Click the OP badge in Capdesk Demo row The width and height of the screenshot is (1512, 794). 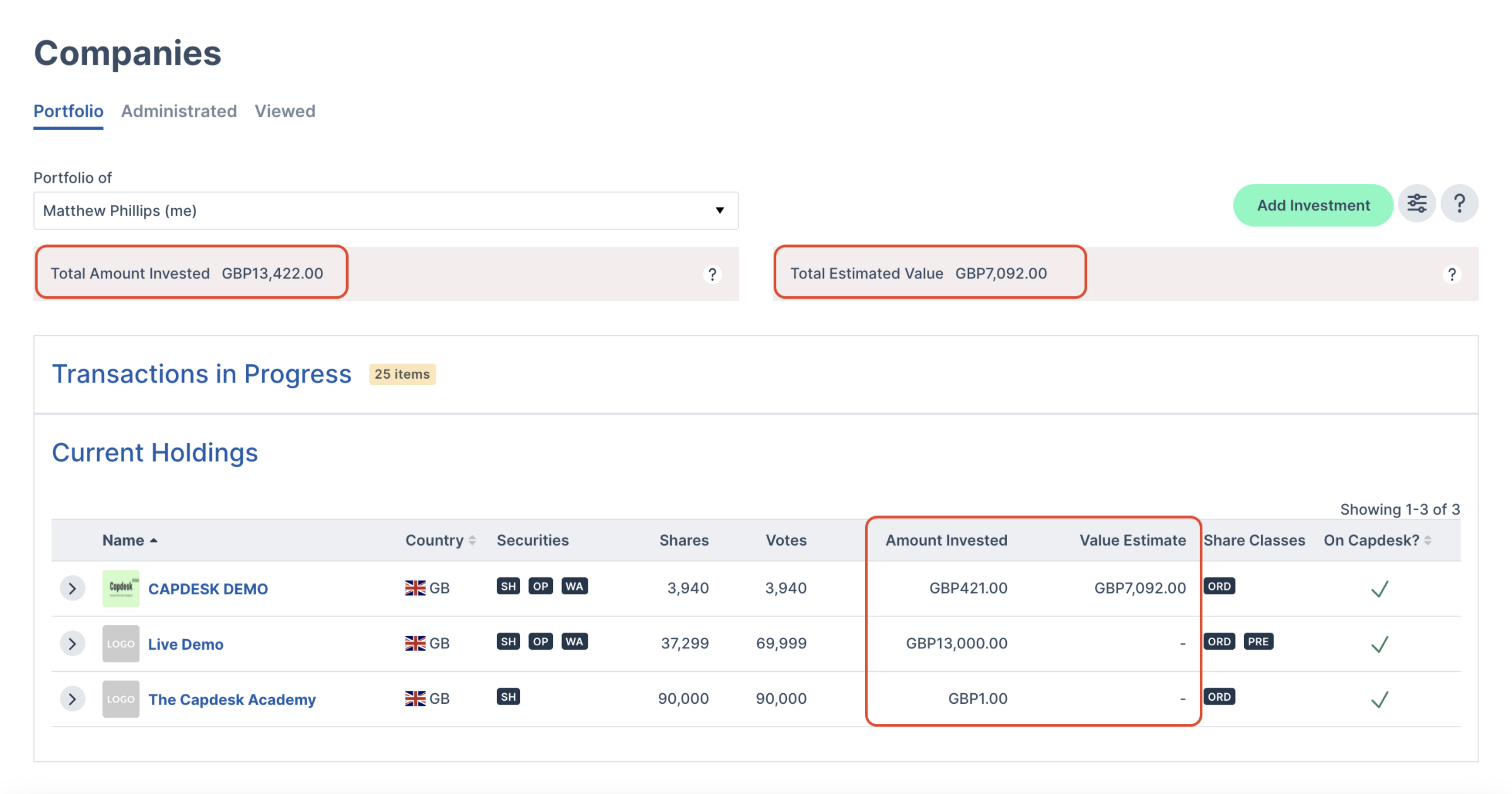[540, 587]
